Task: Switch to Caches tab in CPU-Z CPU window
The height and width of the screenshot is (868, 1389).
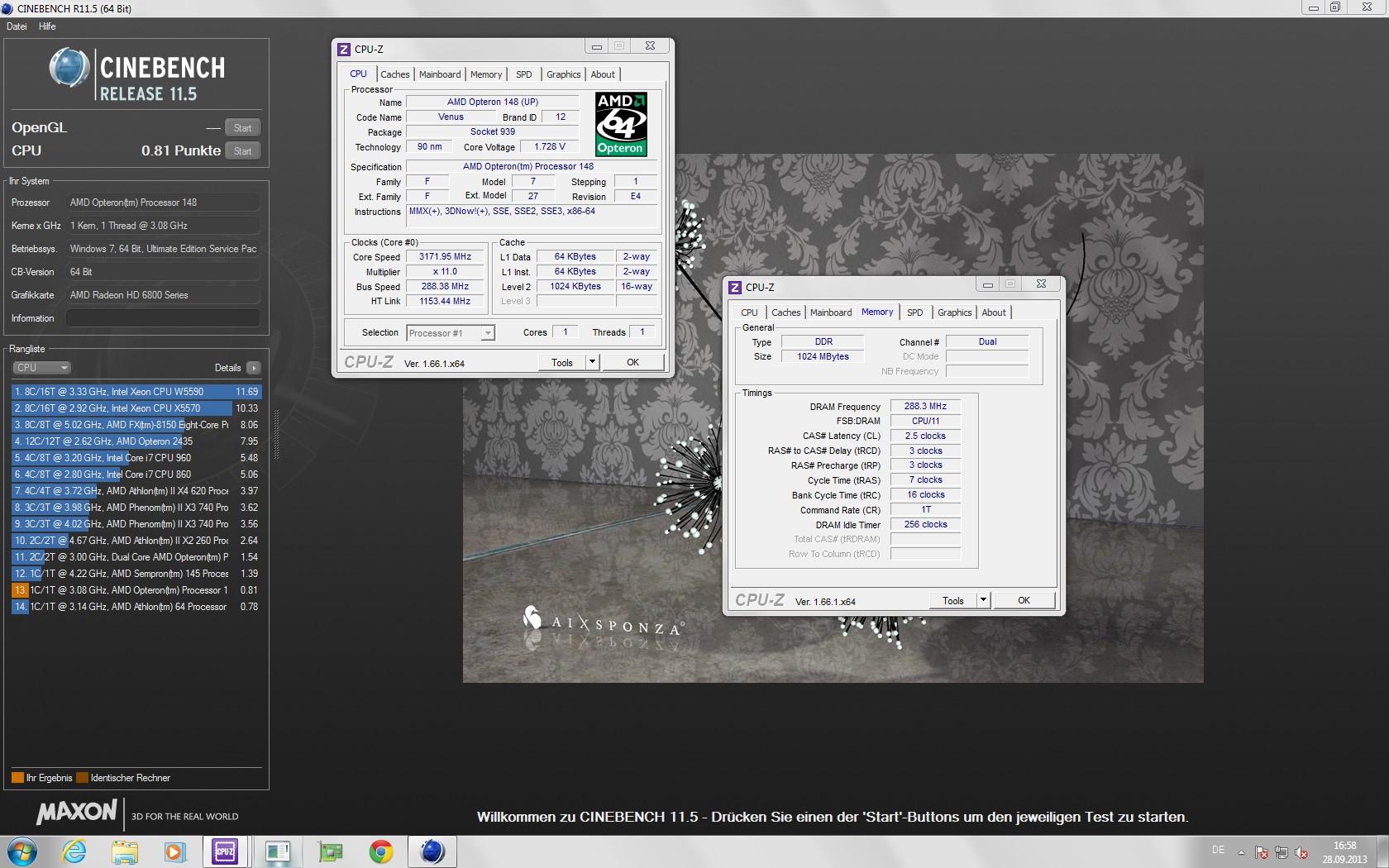Action: (395, 74)
